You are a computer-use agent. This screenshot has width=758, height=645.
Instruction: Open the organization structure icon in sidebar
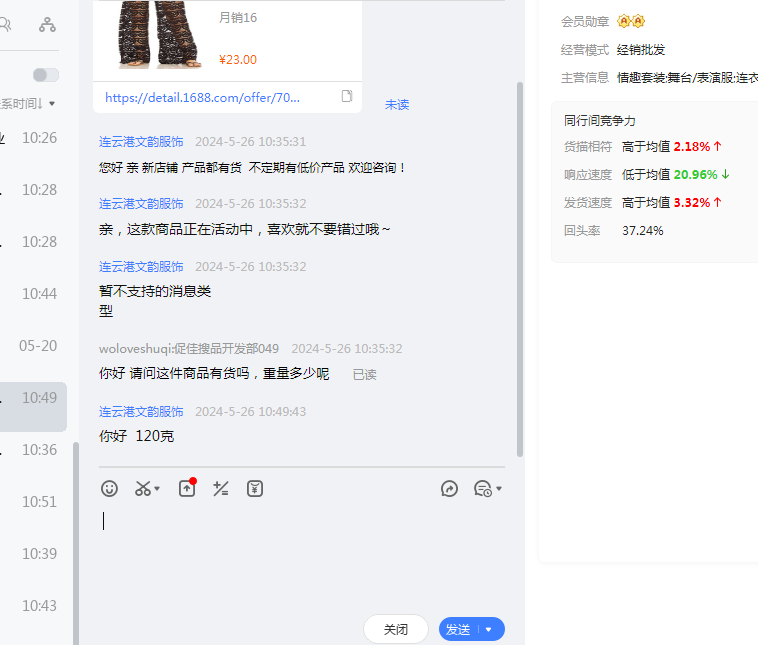[x=47, y=24]
